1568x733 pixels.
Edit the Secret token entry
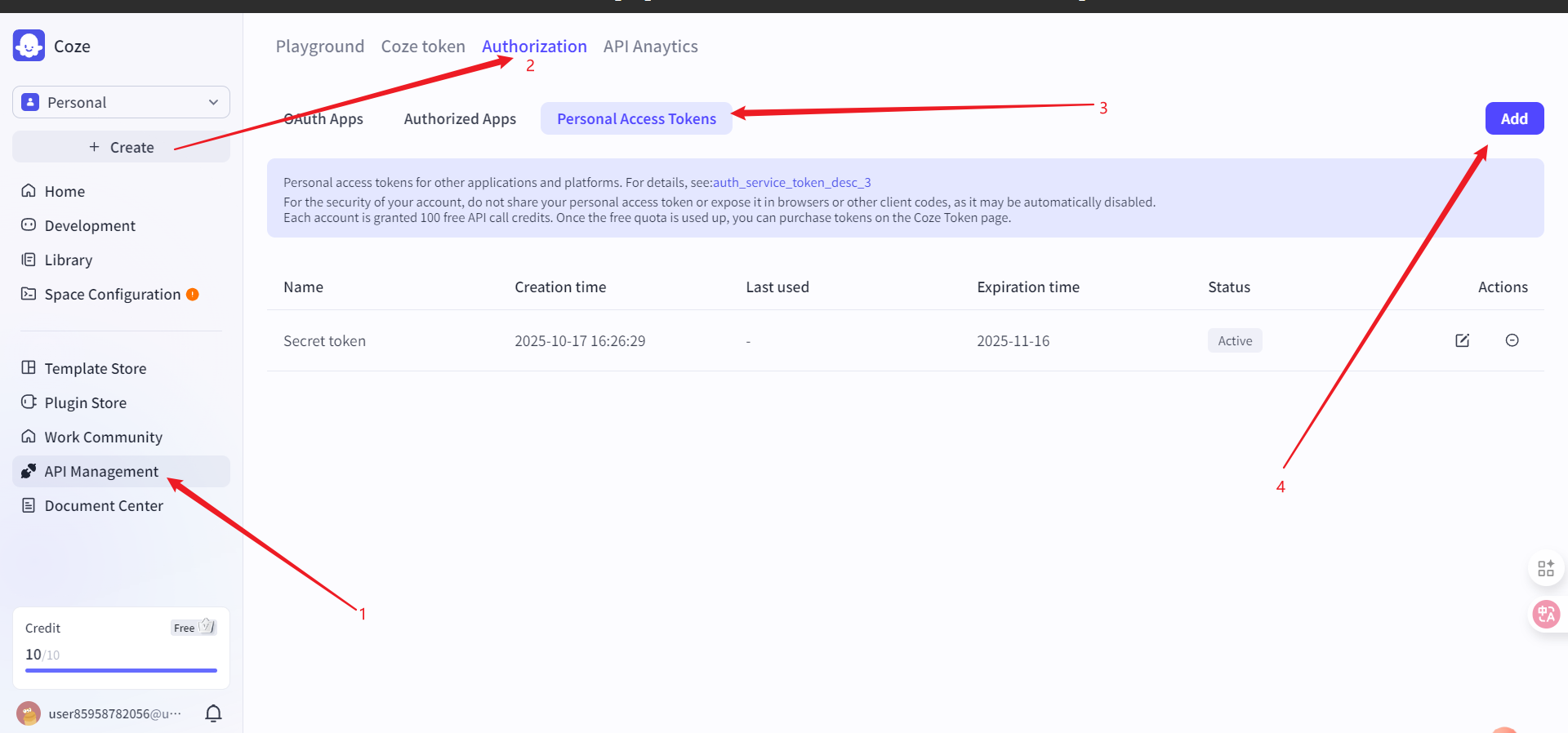coord(1462,340)
